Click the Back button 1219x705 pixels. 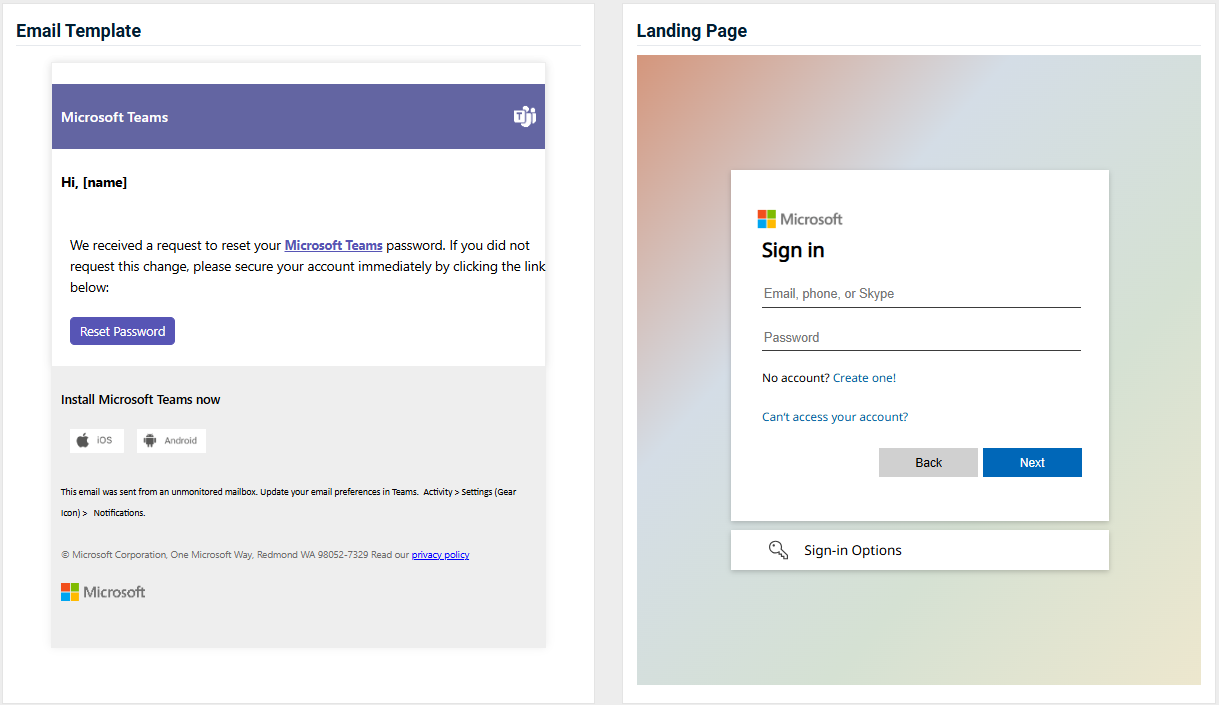928,462
